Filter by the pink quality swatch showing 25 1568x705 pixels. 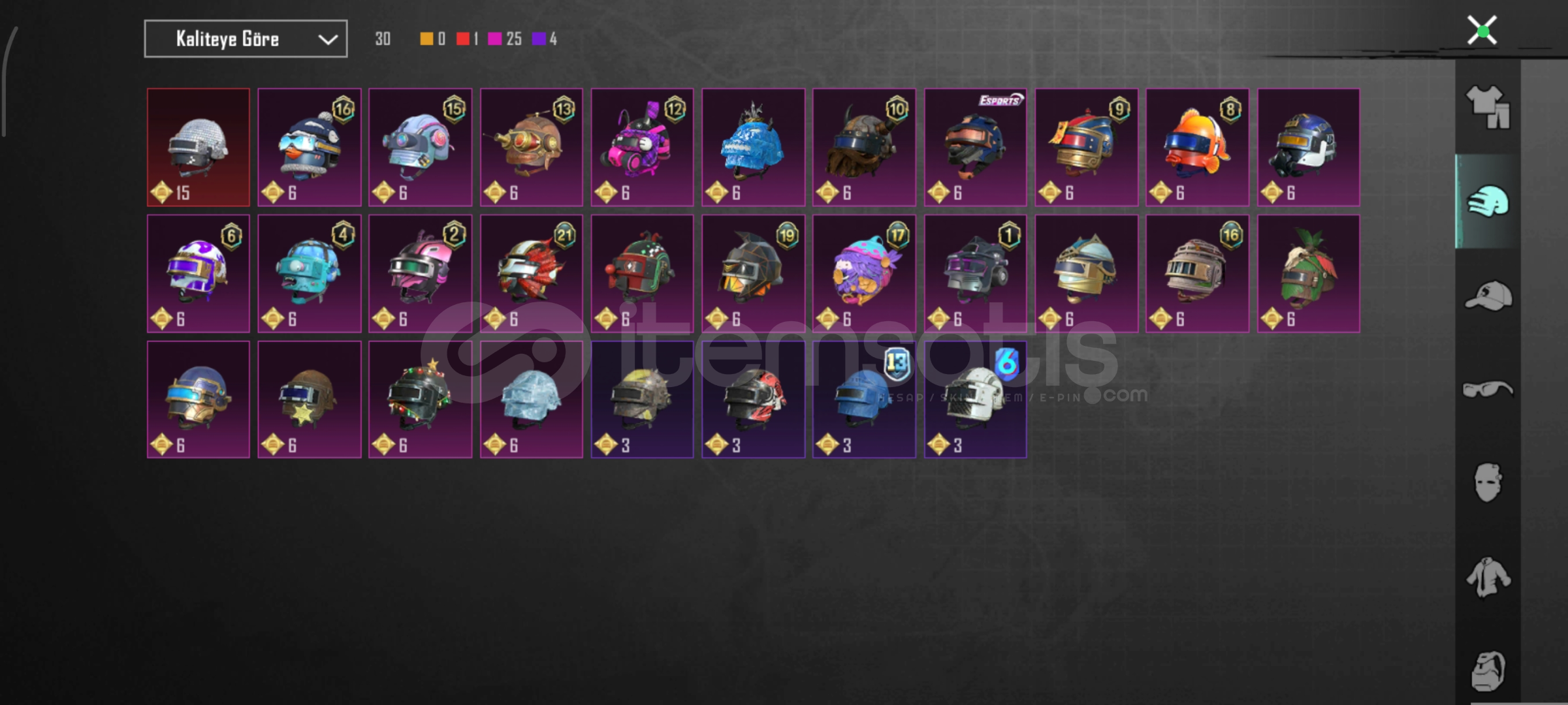pos(494,39)
